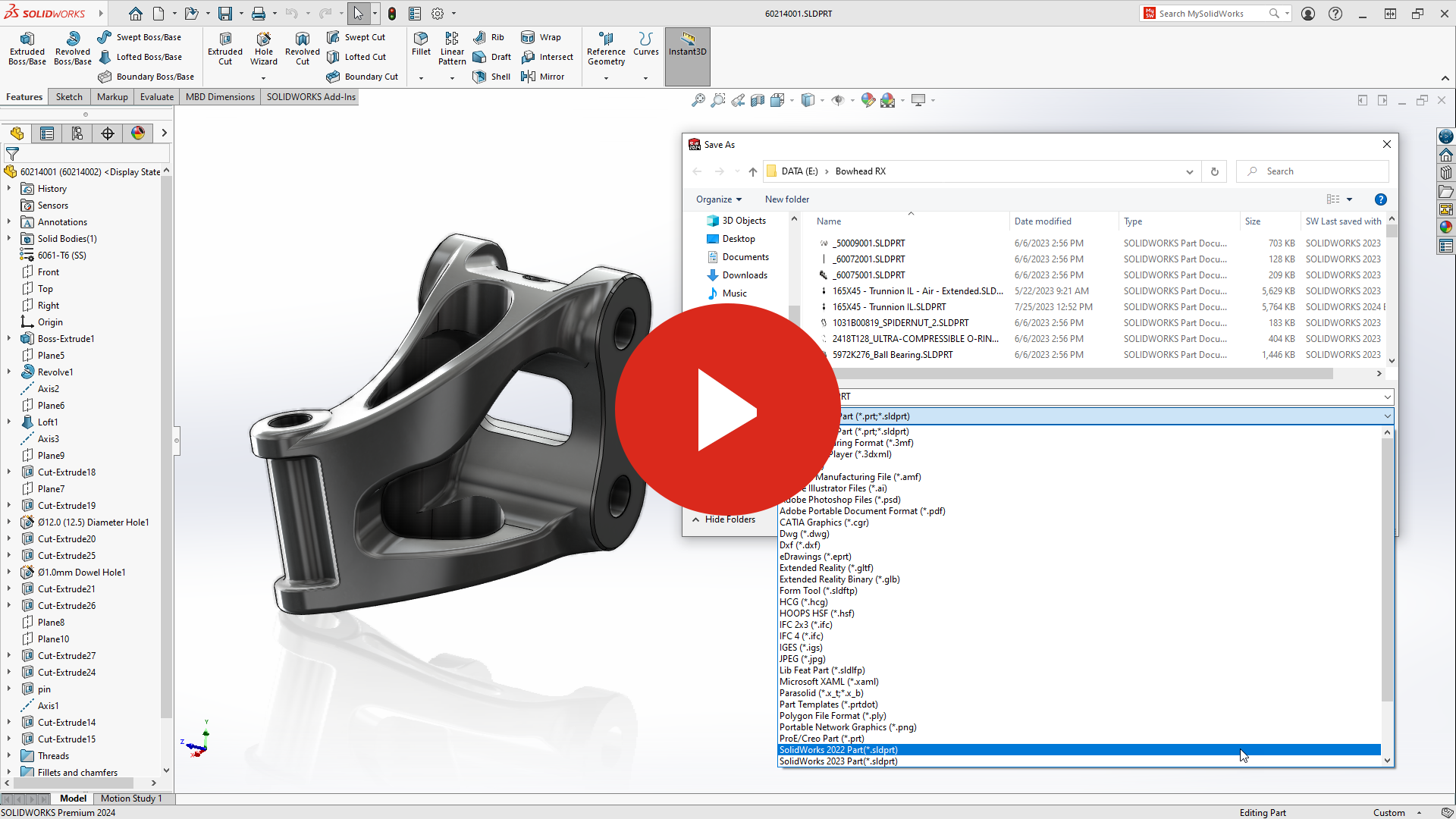Image resolution: width=1456 pixels, height=819 pixels.
Task: Open the DisplayManager appearance tab icon
Action: pos(138,133)
